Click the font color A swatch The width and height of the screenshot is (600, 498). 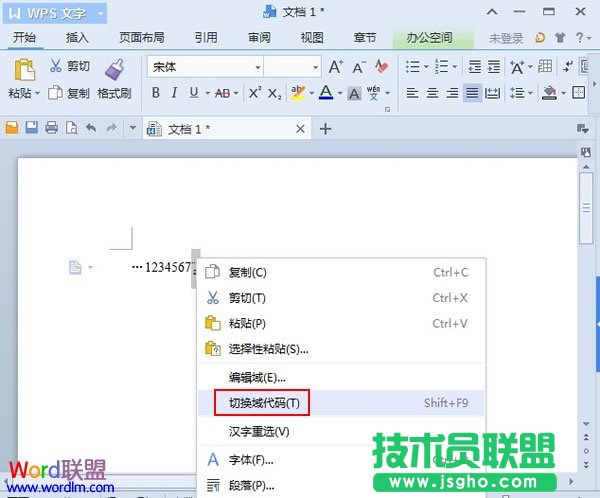[324, 93]
